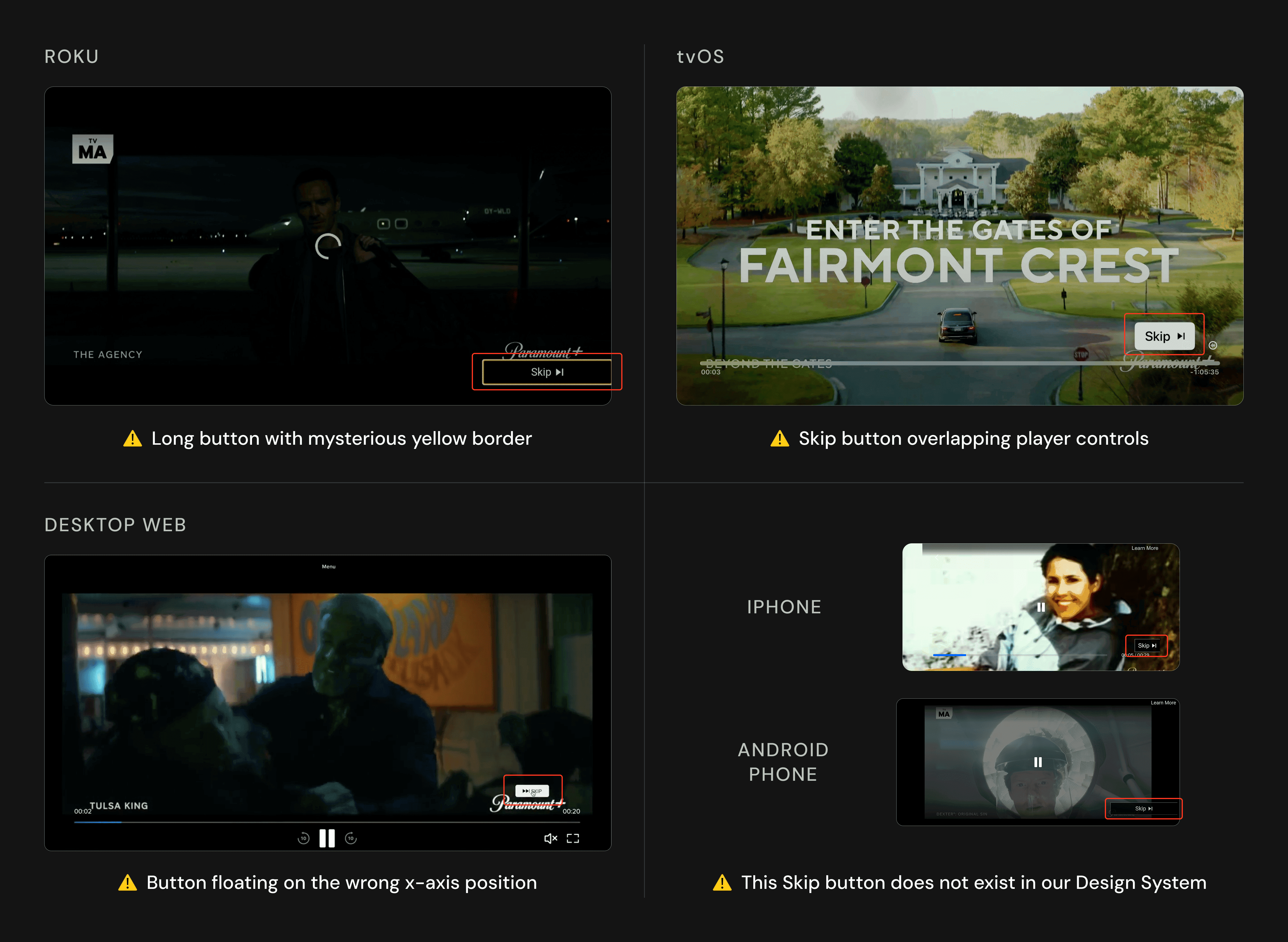Viewport: 1288px width, 942px height.
Task: Pause the desktop web Tulsa King video
Action: 327,838
